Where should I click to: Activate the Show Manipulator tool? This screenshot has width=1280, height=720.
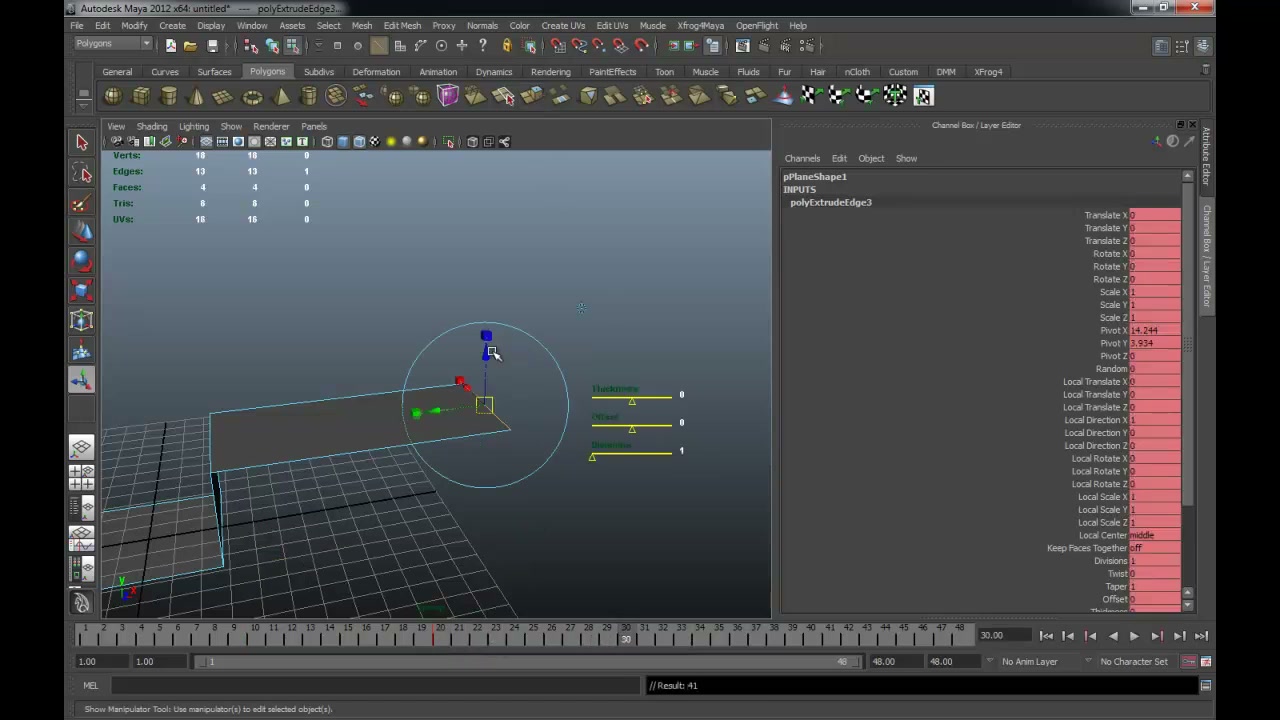tap(82, 380)
